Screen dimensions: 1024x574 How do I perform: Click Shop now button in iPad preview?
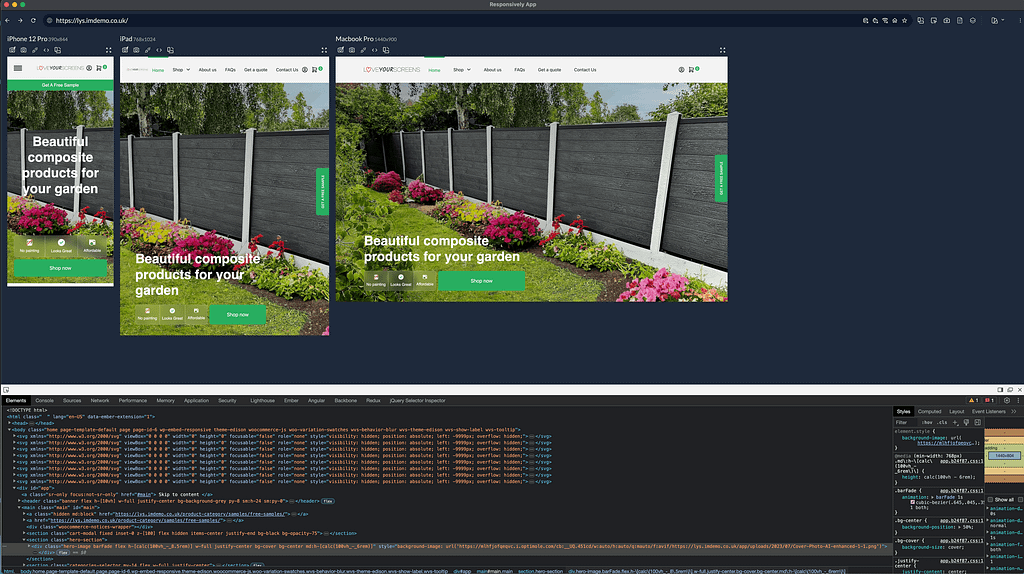[238, 314]
